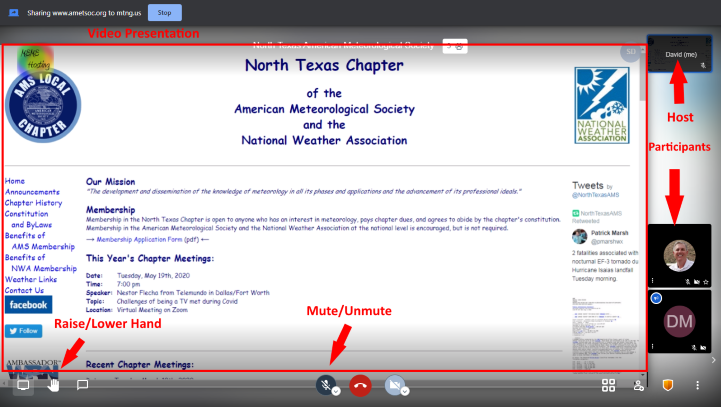Collapse the participant filmstrip with the chevron
This screenshot has width=721, height=407.
click(x=713, y=360)
